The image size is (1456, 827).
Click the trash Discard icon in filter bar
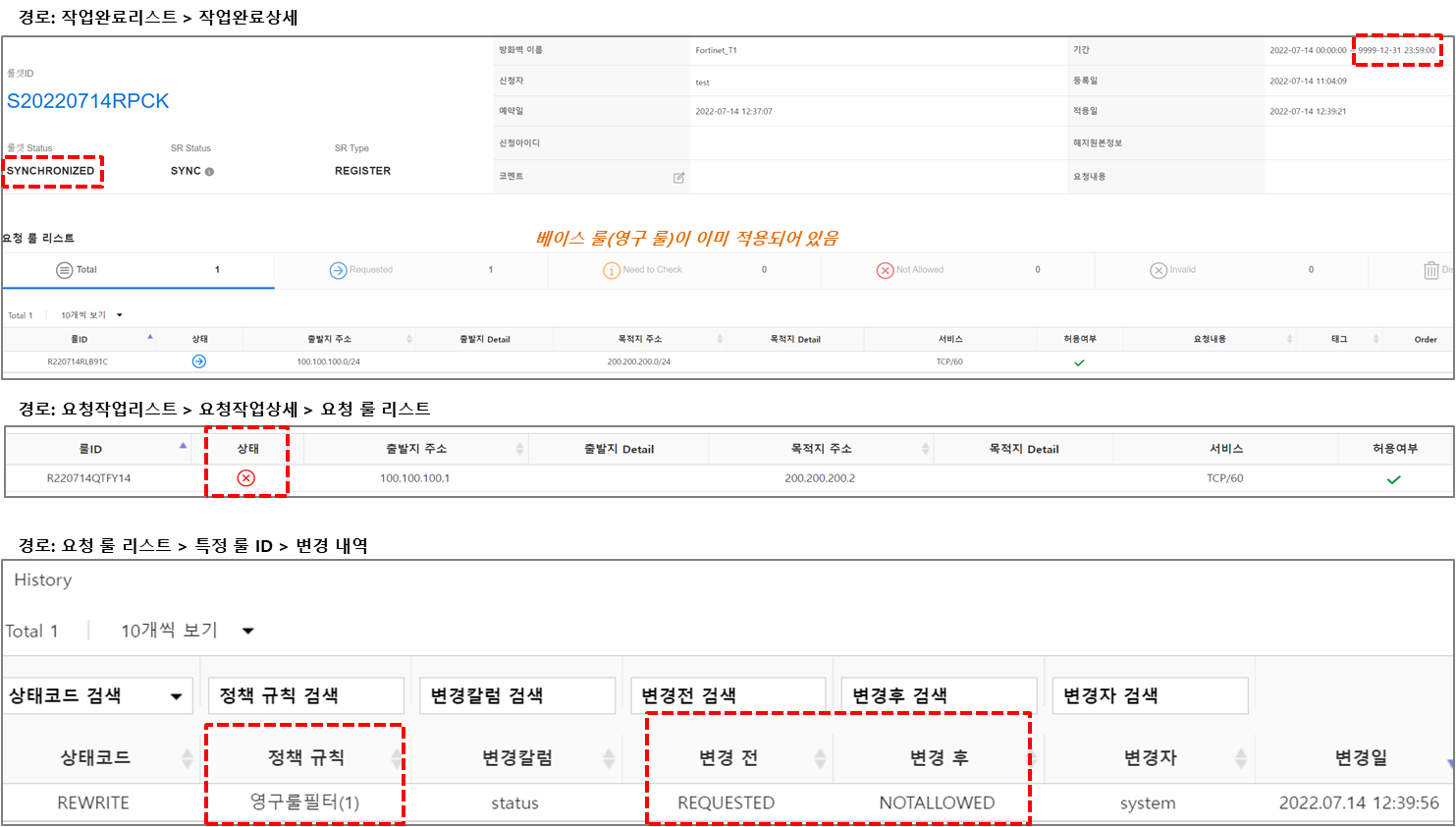(x=1431, y=270)
